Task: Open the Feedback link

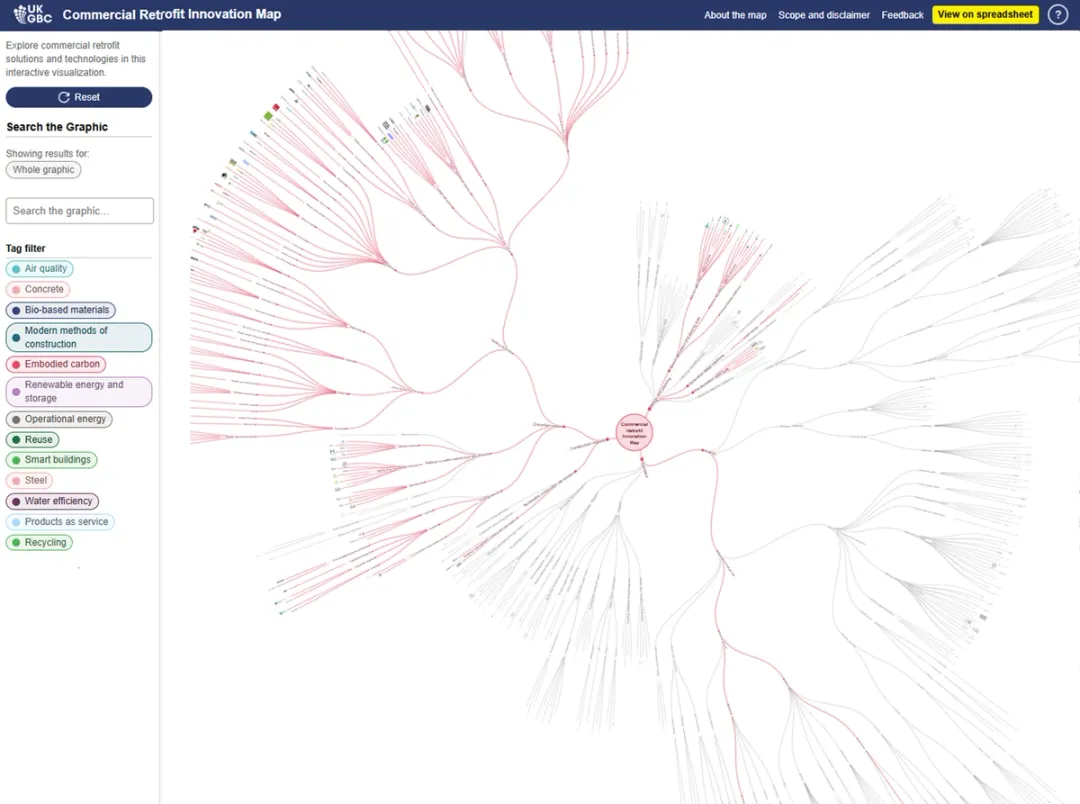Action: 902,15
